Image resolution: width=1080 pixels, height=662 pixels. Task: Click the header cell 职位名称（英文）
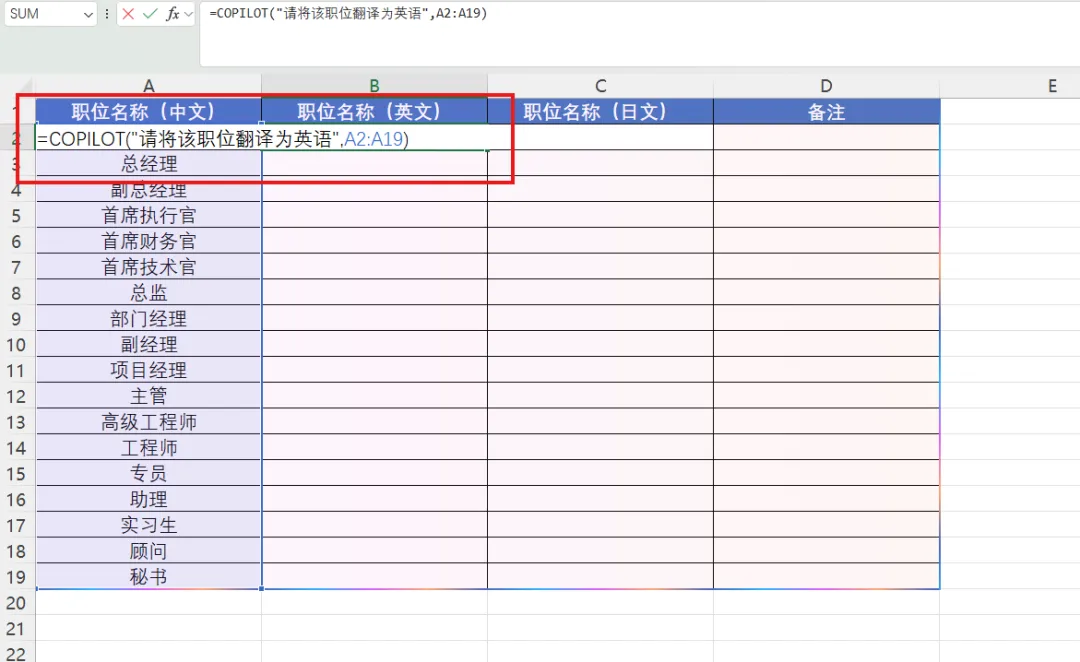pyautogui.click(x=374, y=112)
